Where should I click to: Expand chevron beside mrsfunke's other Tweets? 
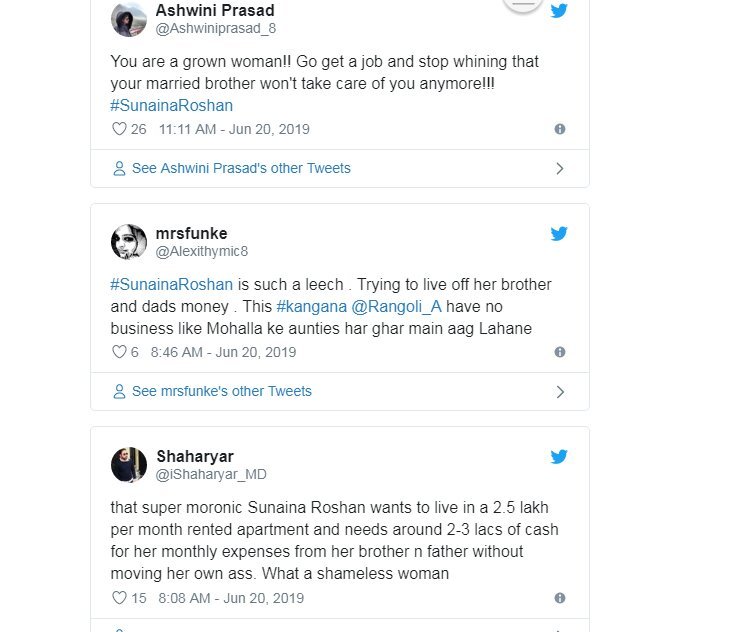click(560, 392)
